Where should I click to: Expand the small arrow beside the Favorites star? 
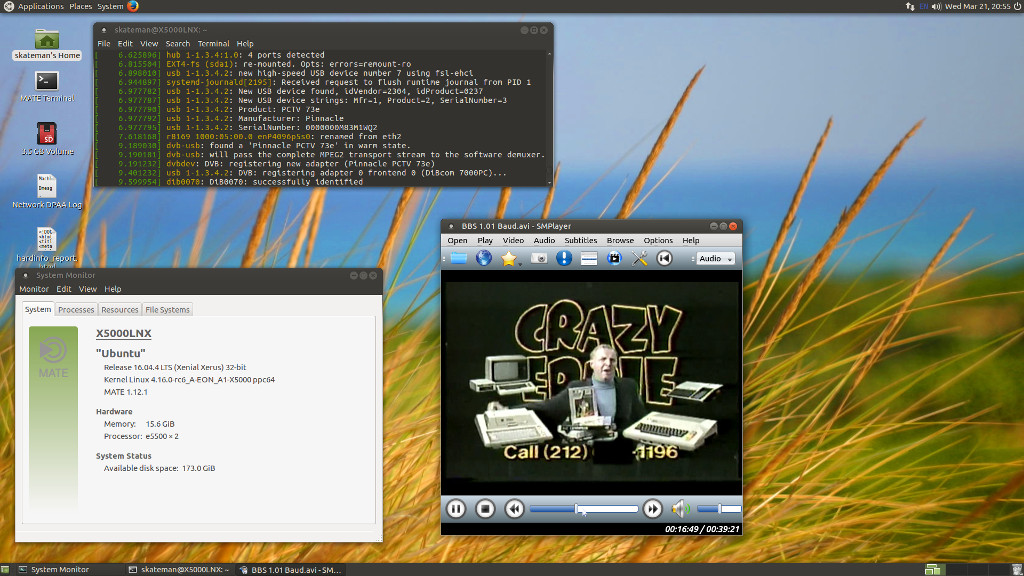click(x=520, y=263)
